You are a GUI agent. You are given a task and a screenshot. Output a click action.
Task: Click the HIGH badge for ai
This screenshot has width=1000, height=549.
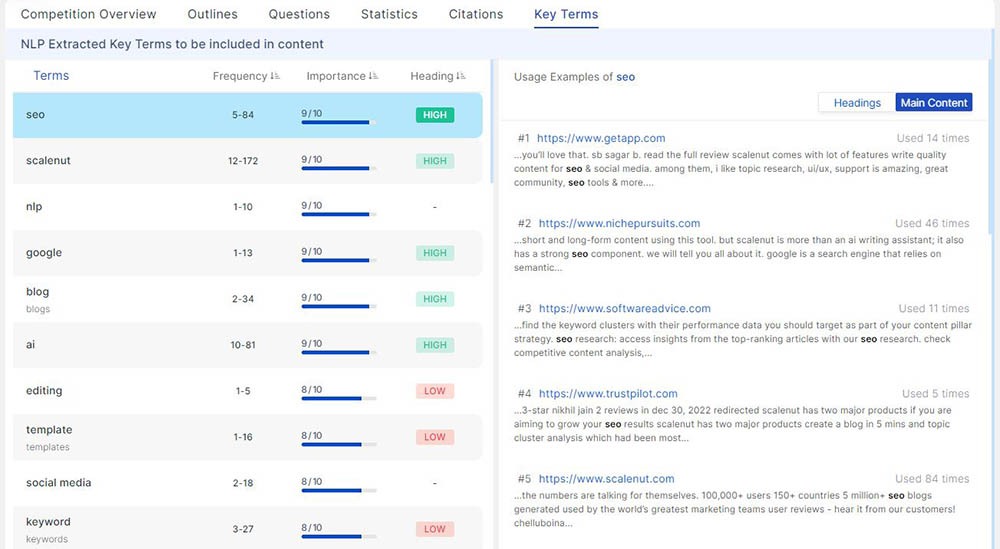(x=435, y=345)
